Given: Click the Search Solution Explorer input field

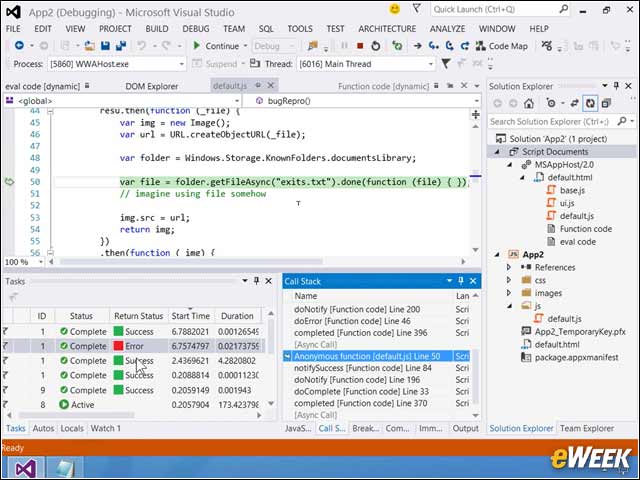Looking at the screenshot, I should (x=554, y=122).
